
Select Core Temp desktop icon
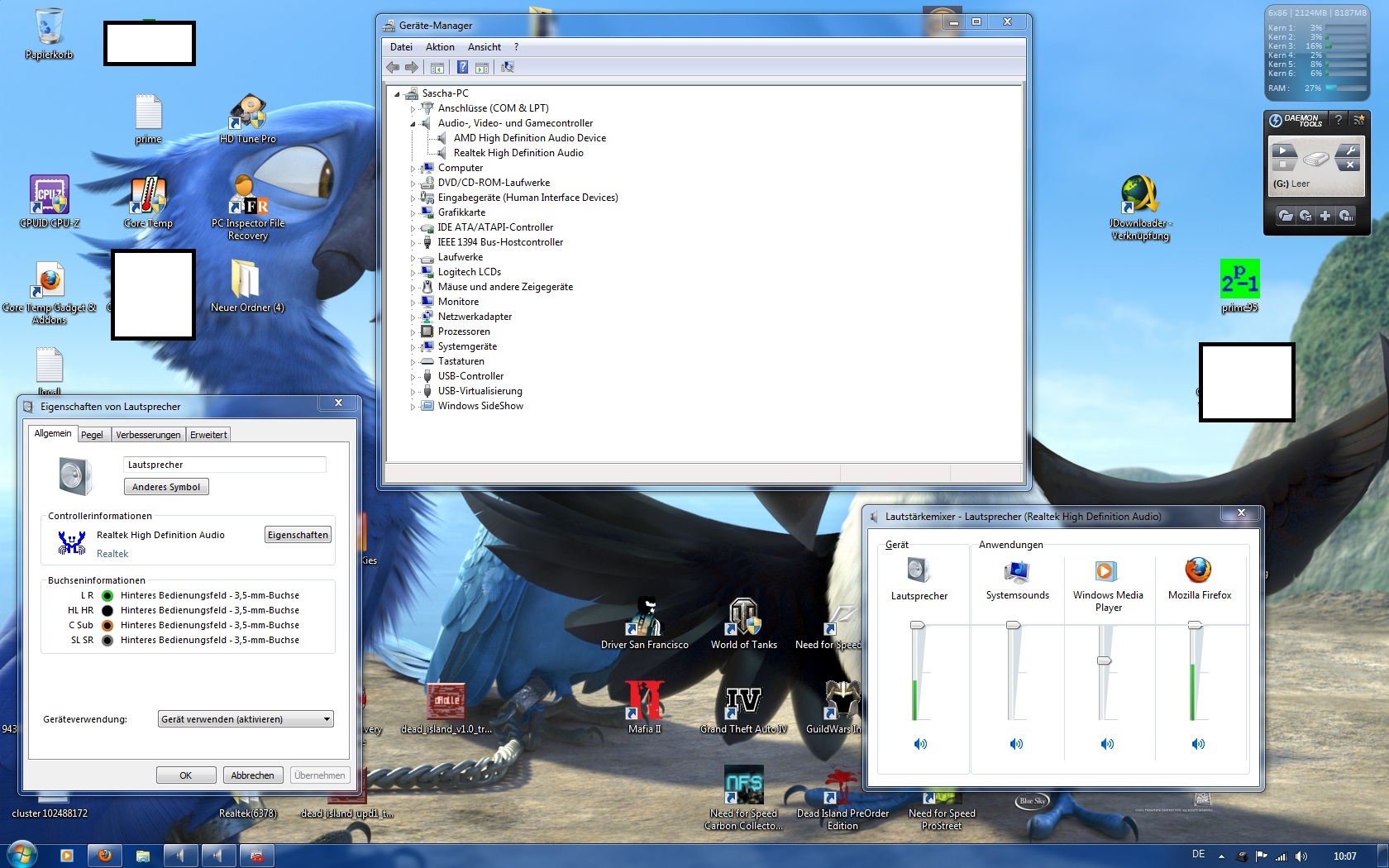[149, 203]
